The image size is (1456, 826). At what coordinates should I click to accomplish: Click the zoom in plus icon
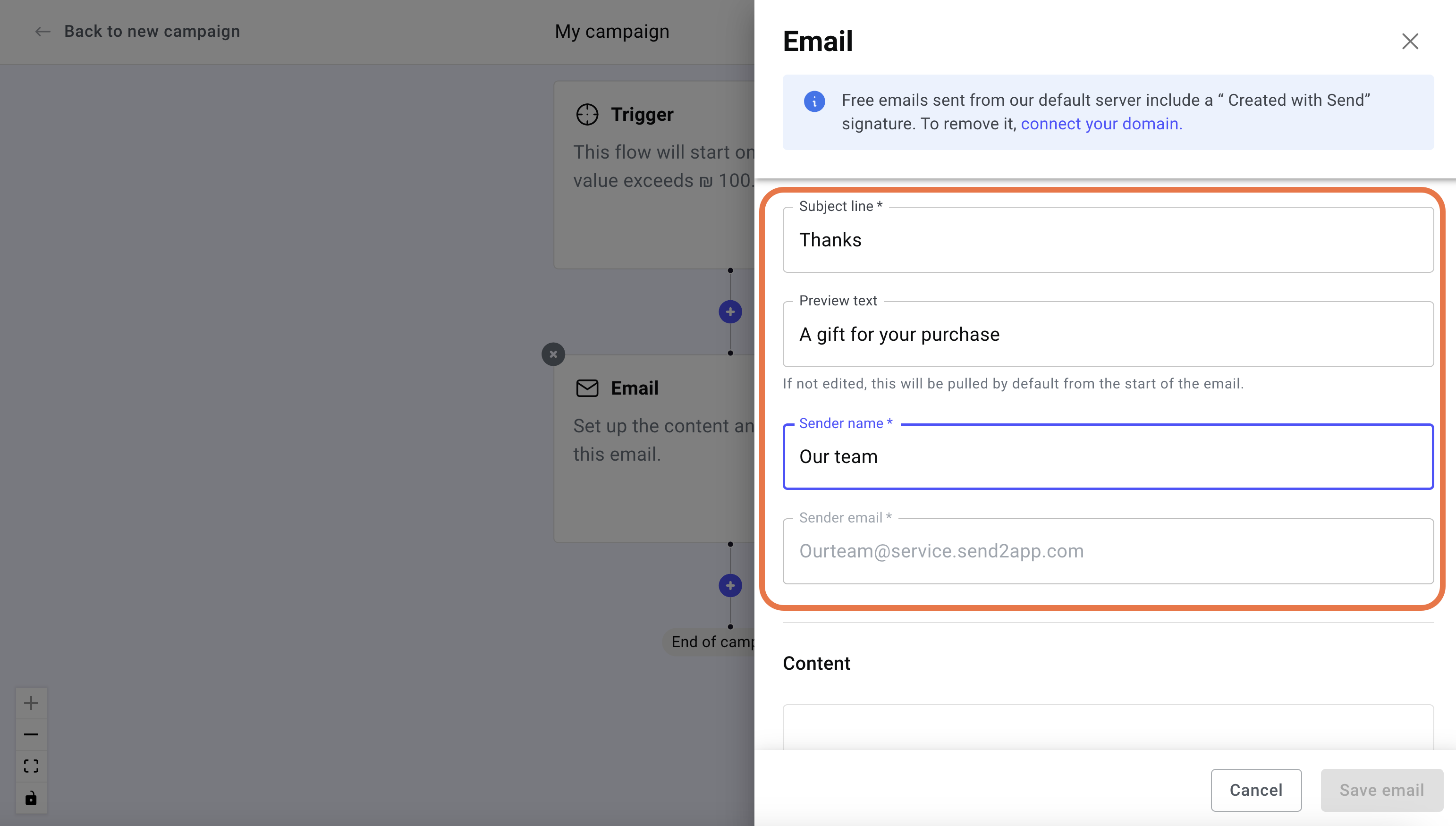[31, 702]
